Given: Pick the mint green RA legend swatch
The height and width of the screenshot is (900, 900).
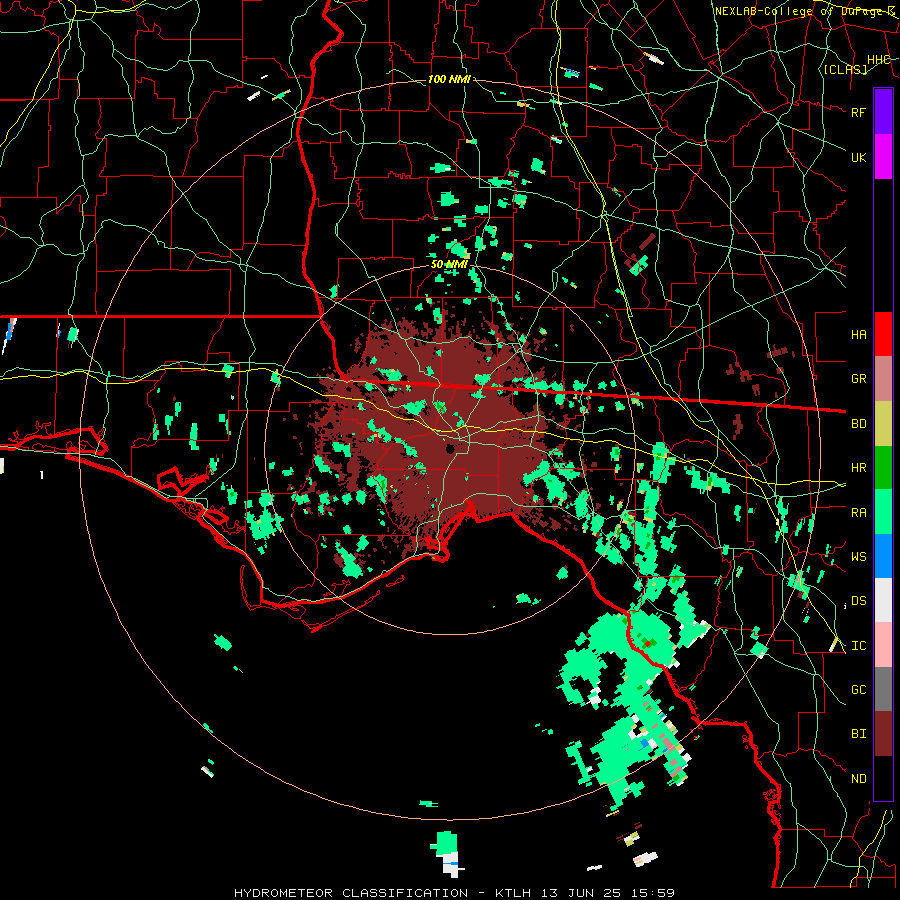Looking at the screenshot, I should coord(883,512).
